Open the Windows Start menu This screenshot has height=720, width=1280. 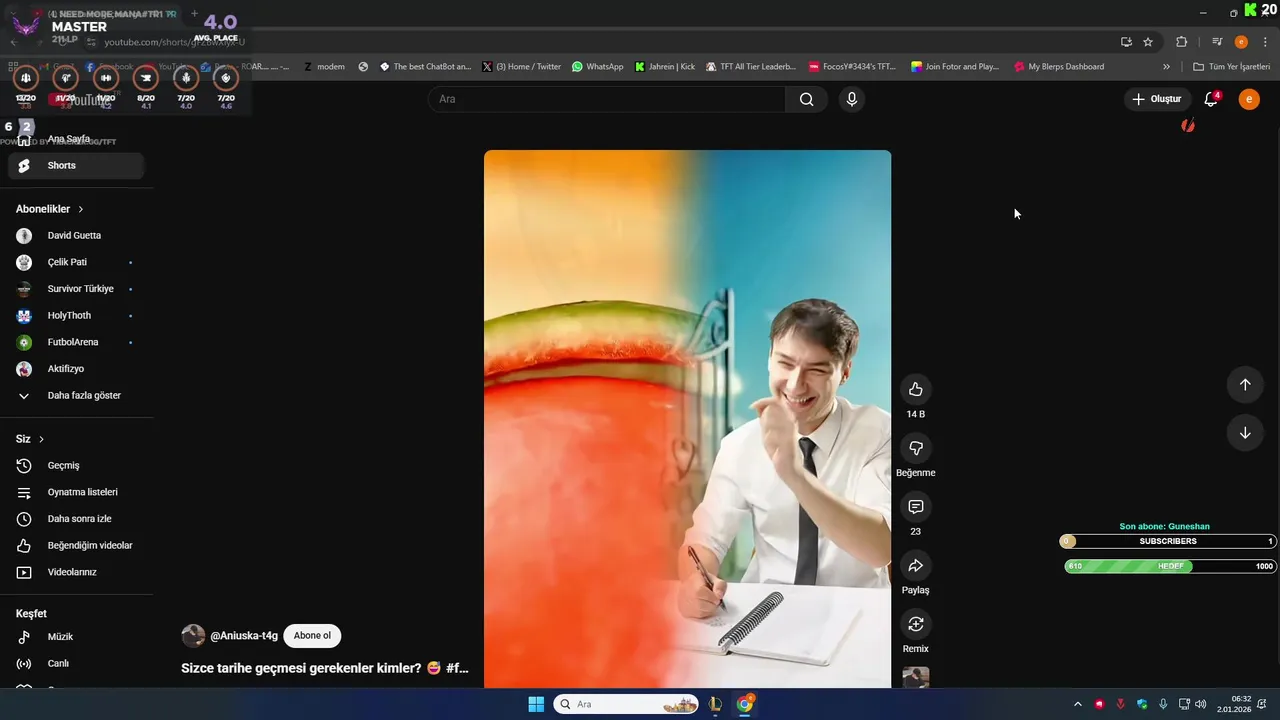click(536, 704)
